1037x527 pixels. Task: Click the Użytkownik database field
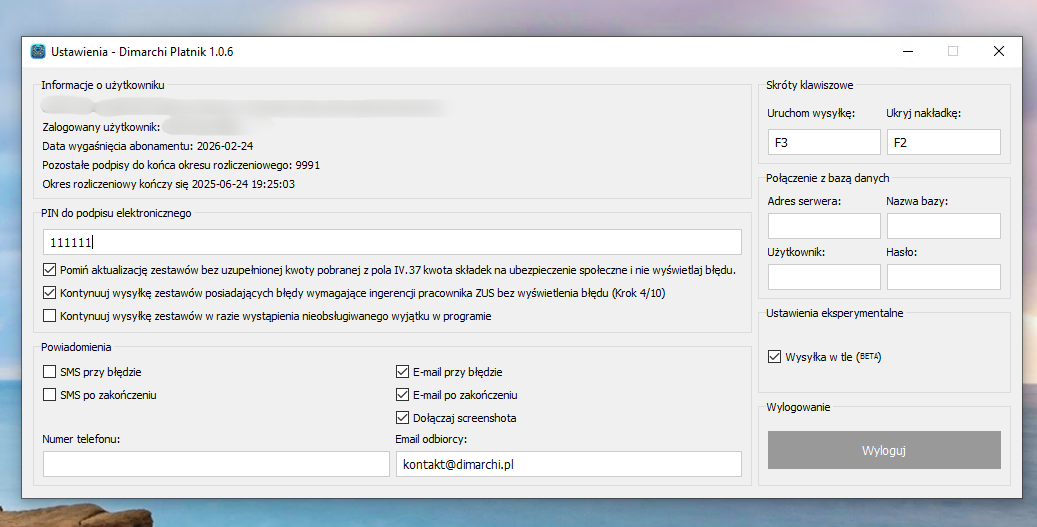[x=824, y=277]
